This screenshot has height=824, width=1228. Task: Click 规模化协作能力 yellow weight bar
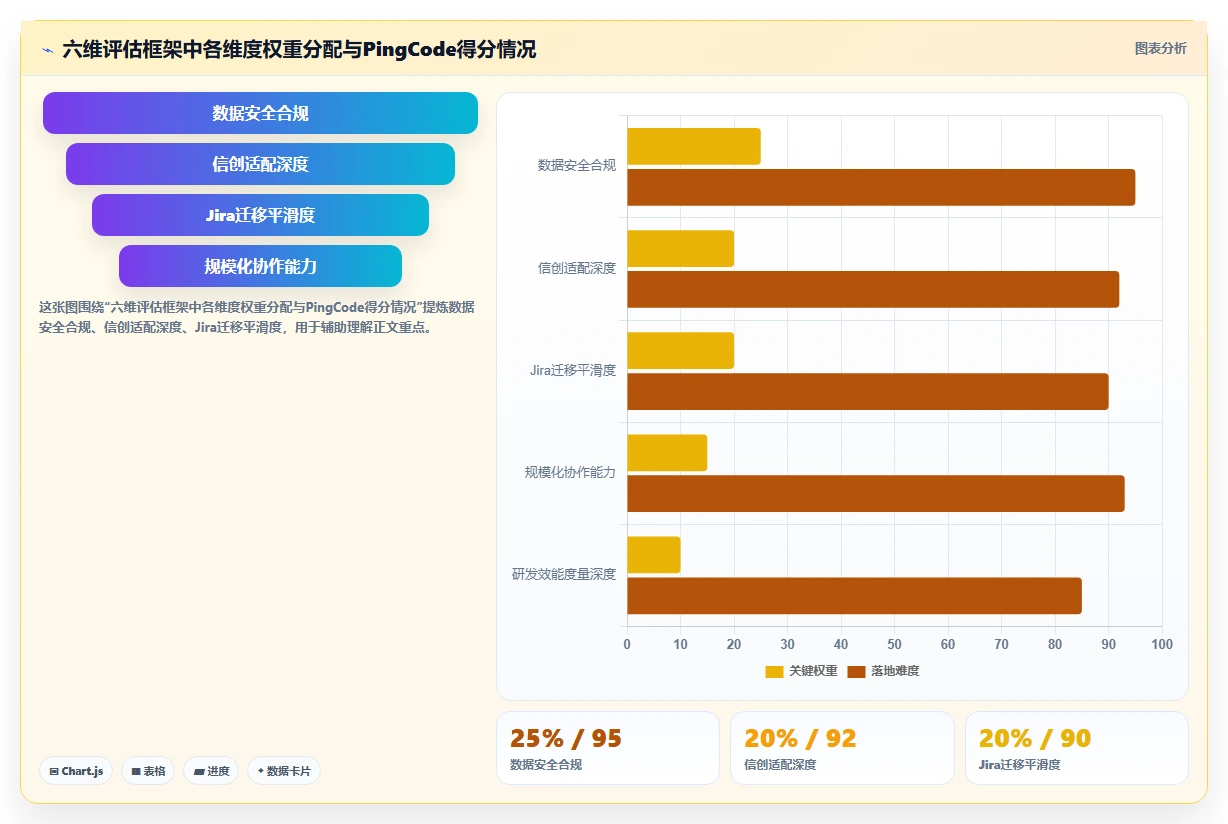click(x=667, y=453)
